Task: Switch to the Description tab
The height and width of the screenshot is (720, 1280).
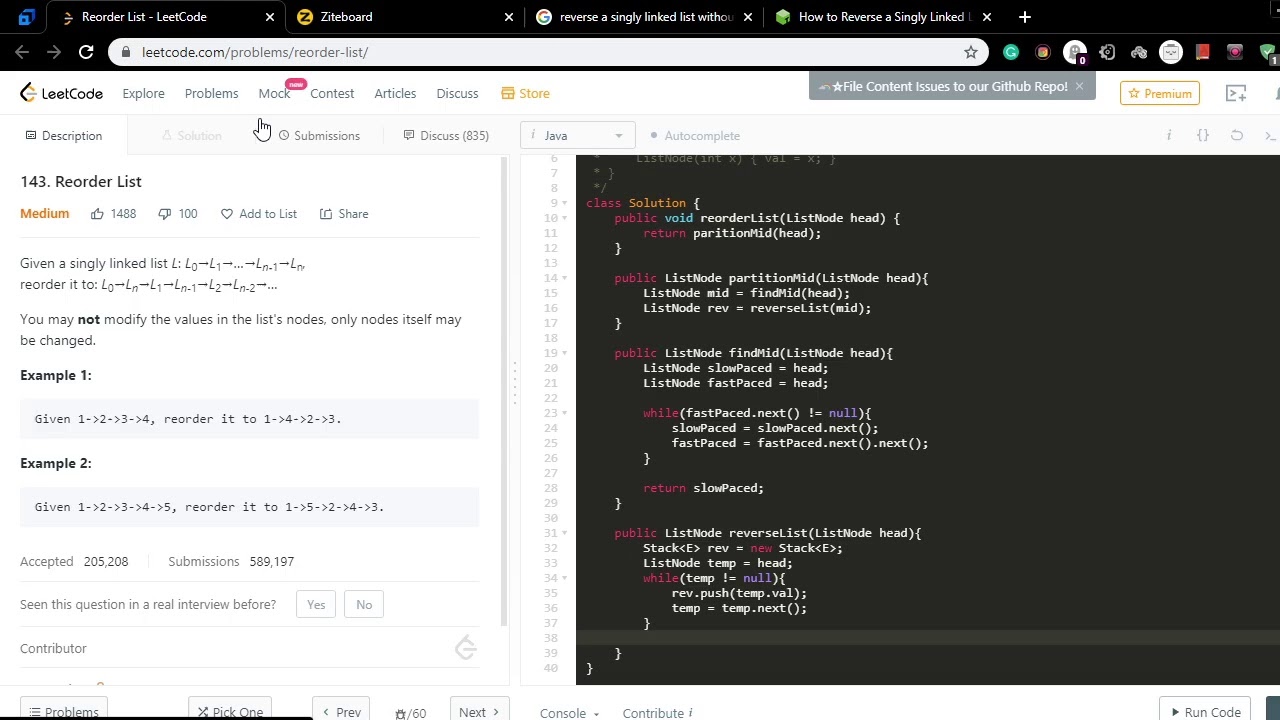Action: click(x=63, y=136)
